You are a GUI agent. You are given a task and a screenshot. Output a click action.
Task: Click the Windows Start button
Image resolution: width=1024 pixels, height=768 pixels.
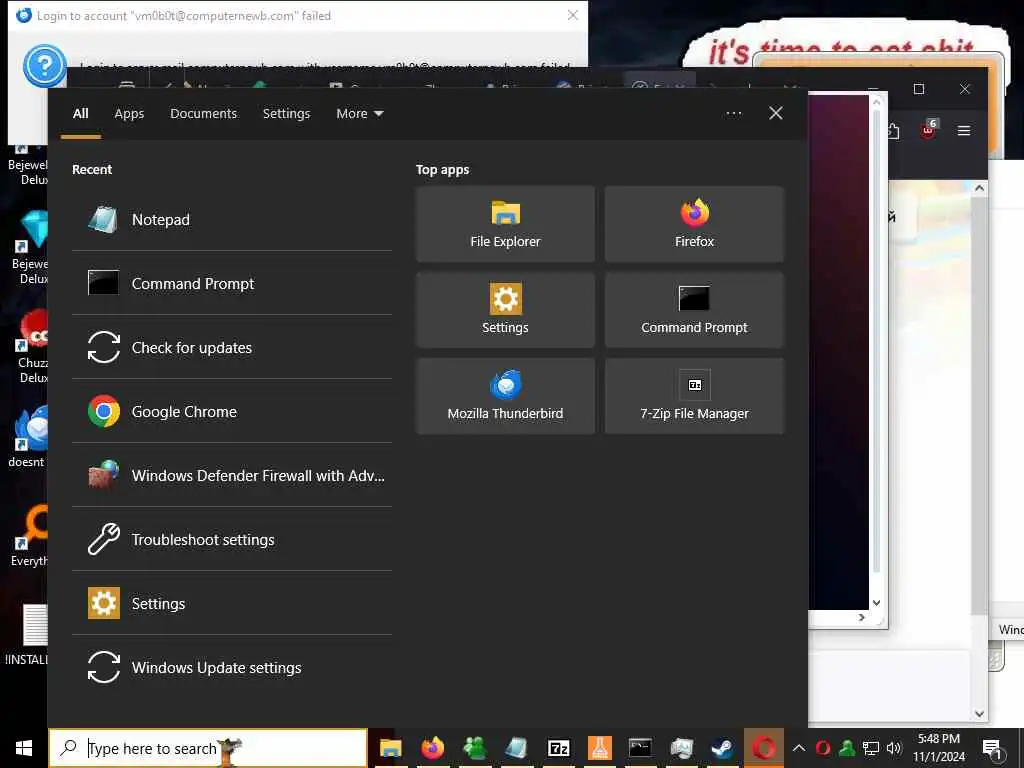point(24,748)
